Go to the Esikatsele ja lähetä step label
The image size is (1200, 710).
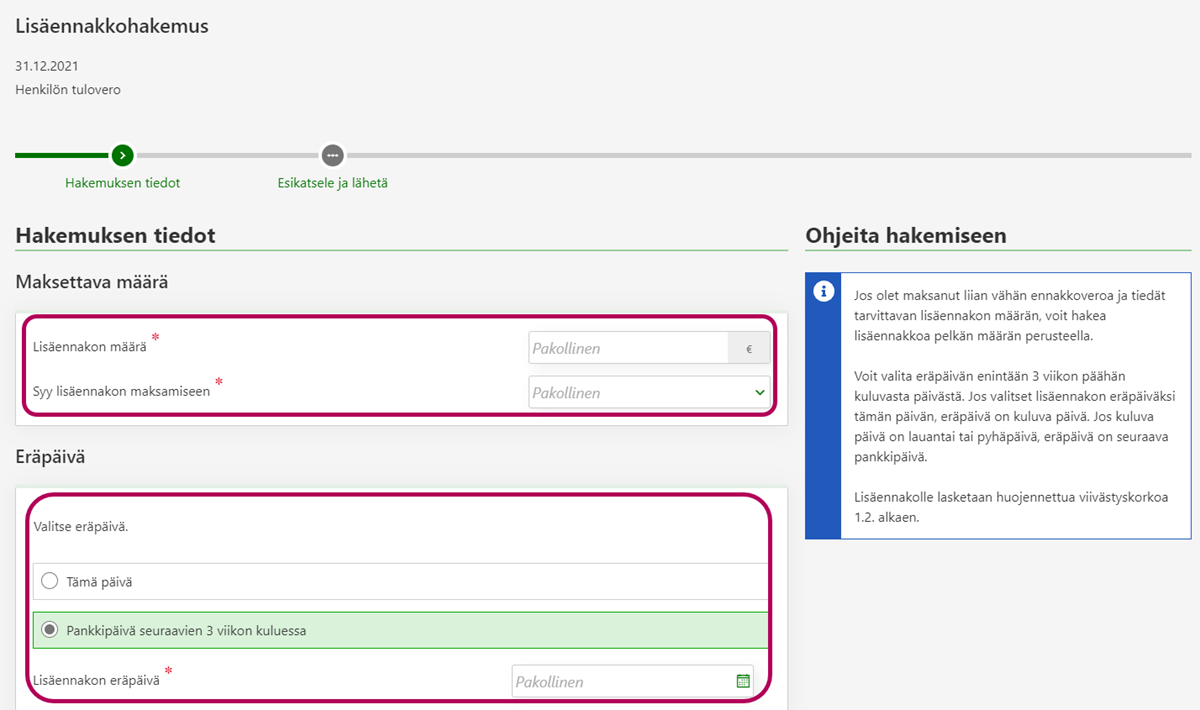click(x=332, y=183)
